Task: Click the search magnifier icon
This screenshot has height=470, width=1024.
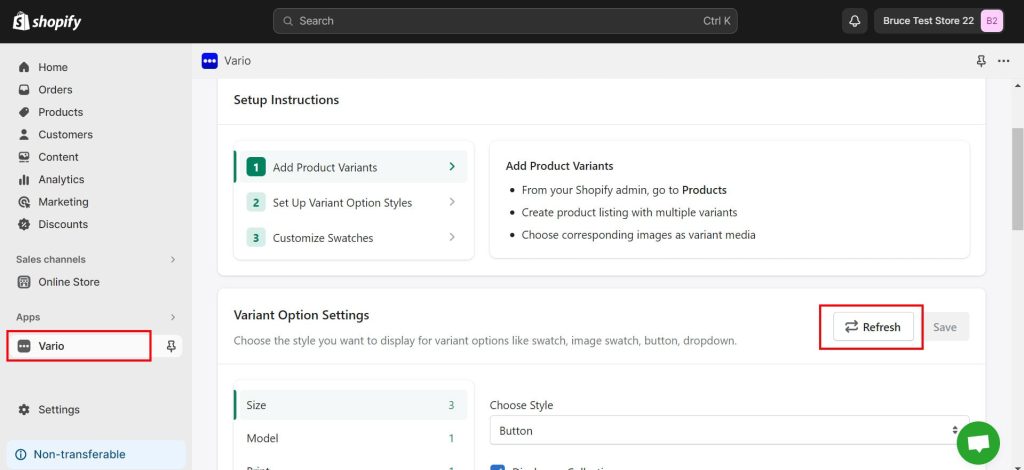Action: point(288,21)
